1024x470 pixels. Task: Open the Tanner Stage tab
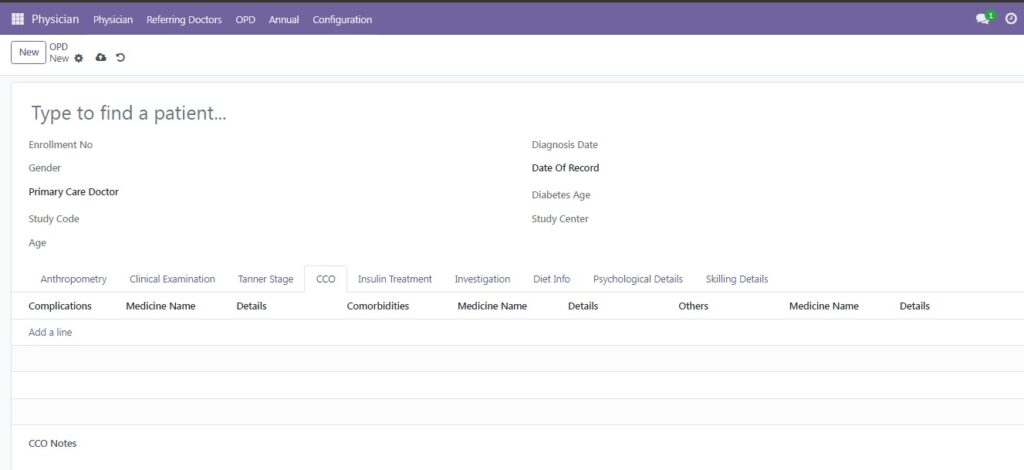(x=265, y=279)
